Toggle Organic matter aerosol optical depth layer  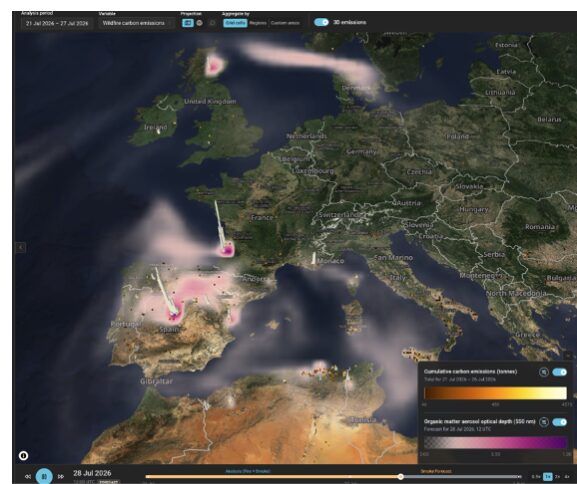point(559,422)
